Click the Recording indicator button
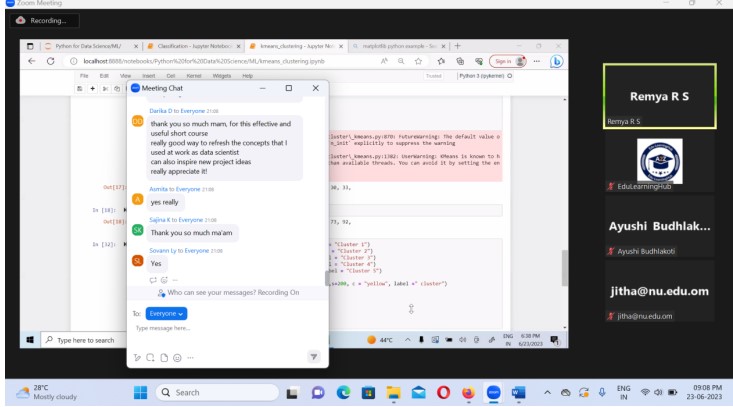 [42, 19]
